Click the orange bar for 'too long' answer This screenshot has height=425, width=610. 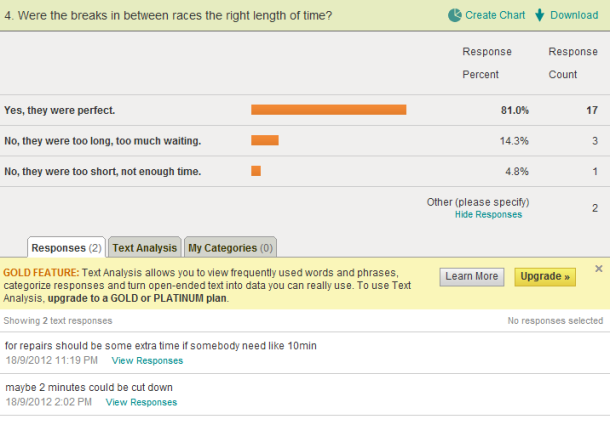(264, 141)
